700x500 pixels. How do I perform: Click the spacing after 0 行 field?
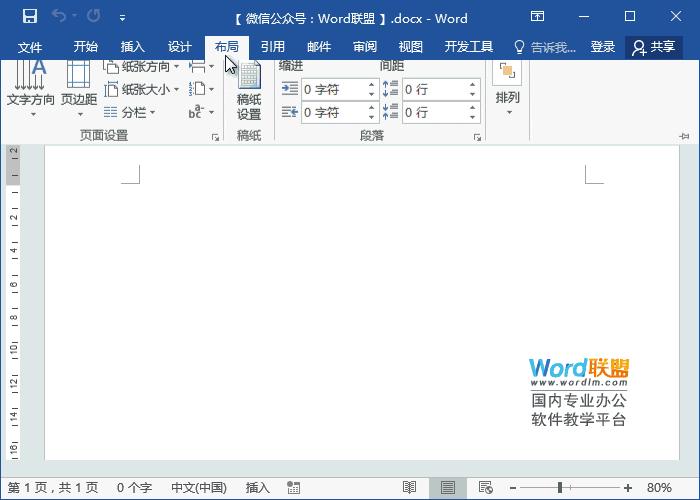(x=435, y=112)
